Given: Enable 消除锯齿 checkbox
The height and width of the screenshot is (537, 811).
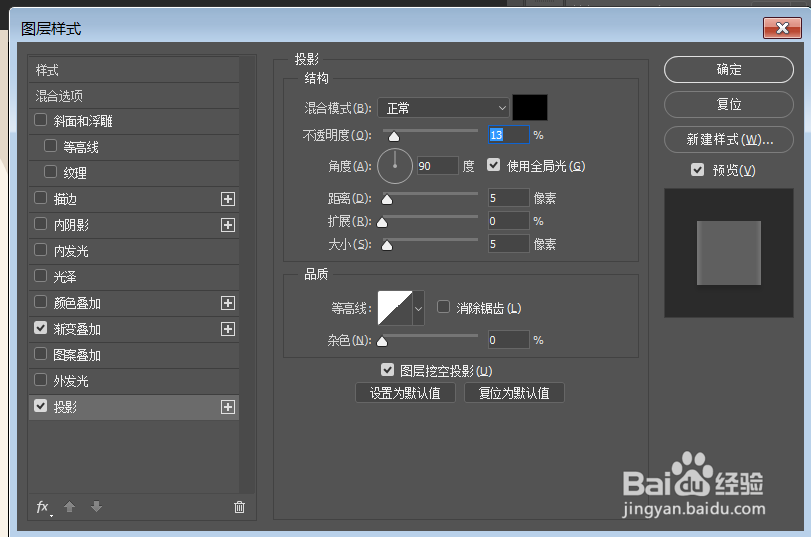Looking at the screenshot, I should 443,307.
